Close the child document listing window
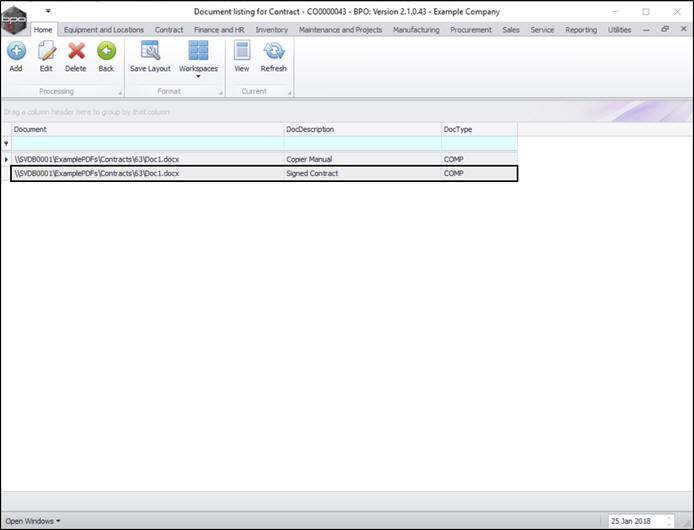 coord(683,29)
